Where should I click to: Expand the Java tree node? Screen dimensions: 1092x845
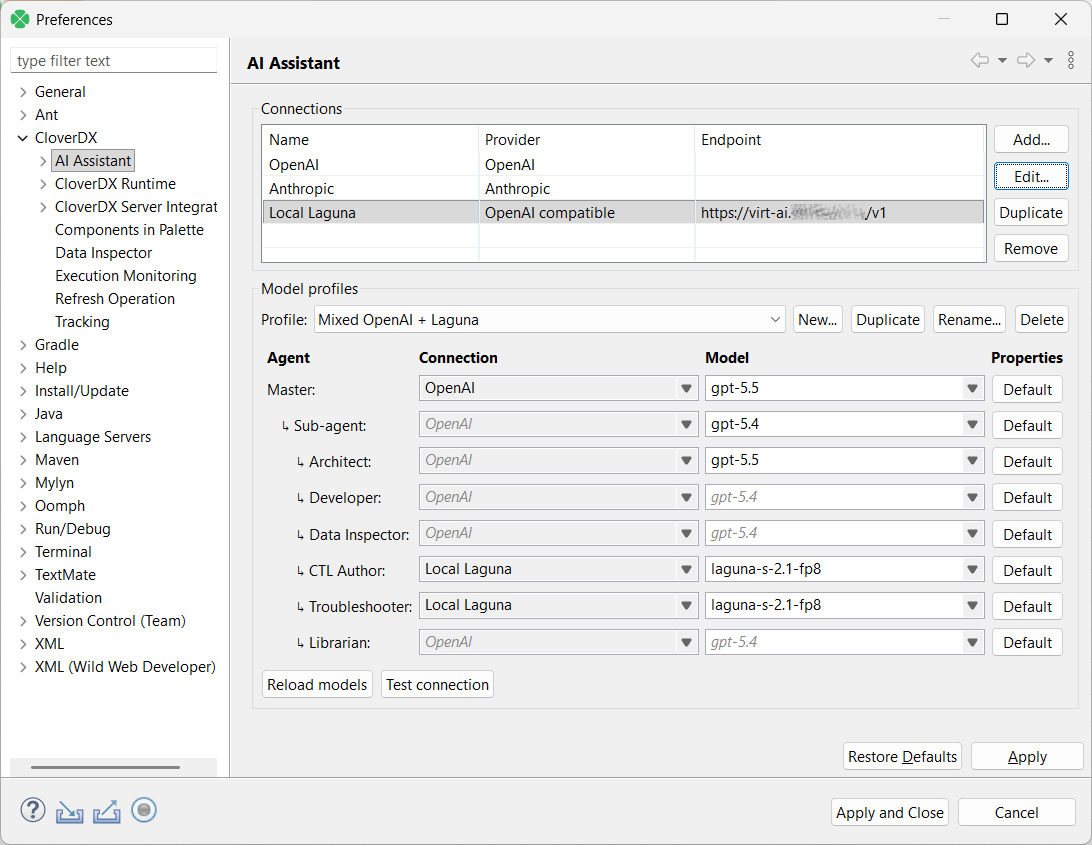click(23, 414)
